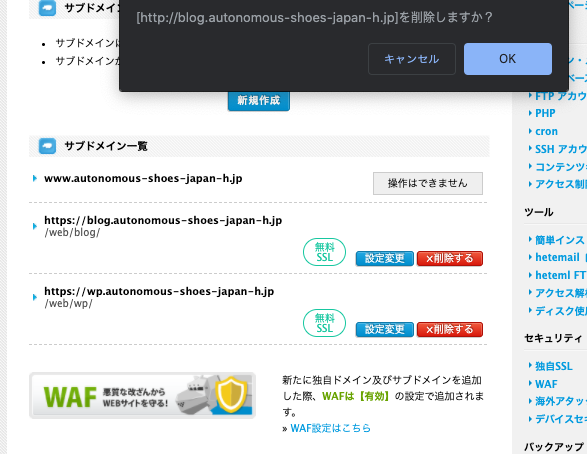Click the https://blog.autonomous-shoes-japan-h.jp text
This screenshot has height=454, width=587.
[x=163, y=220]
